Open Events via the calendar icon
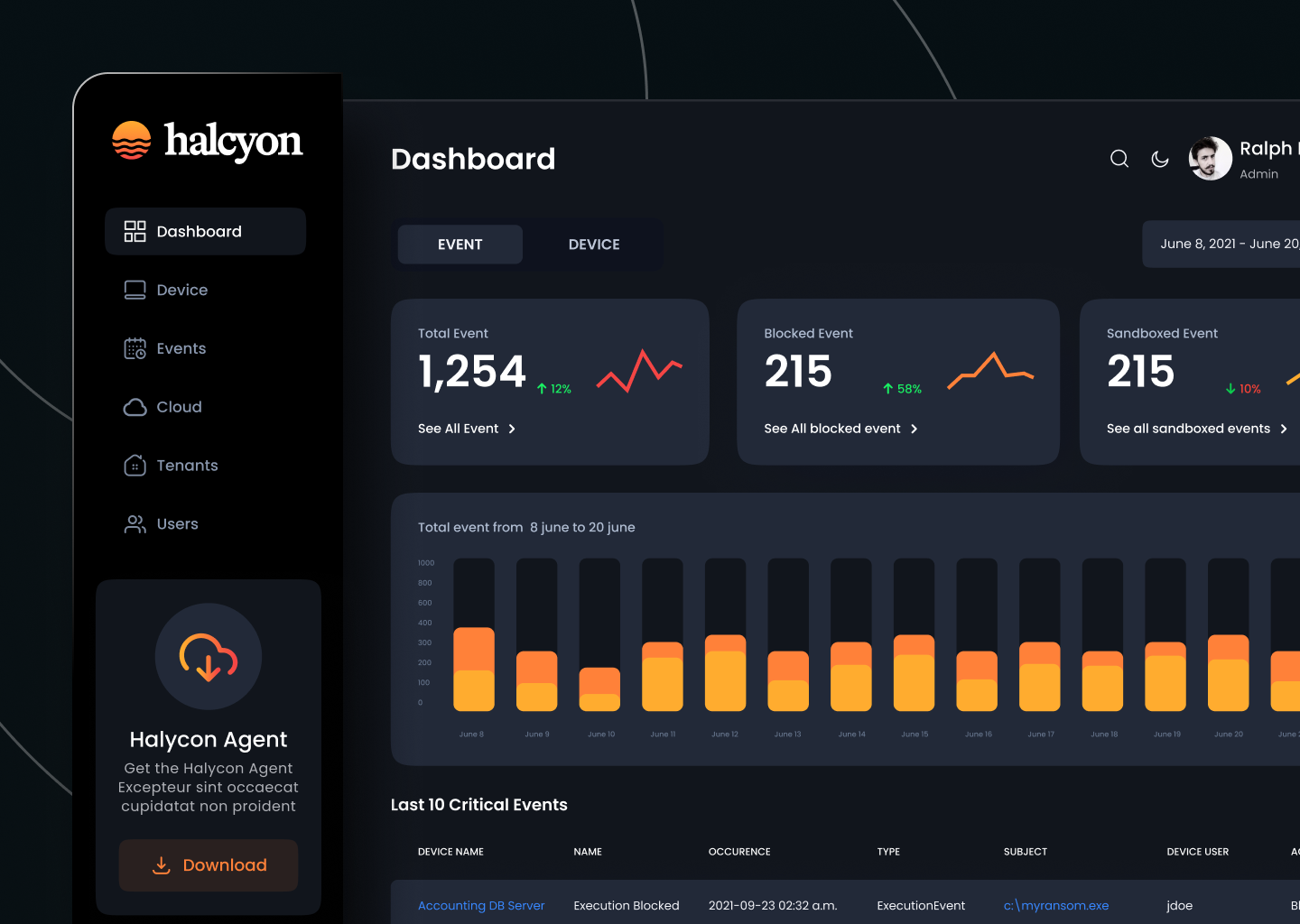Viewport: 1300px width, 924px height. (135, 348)
